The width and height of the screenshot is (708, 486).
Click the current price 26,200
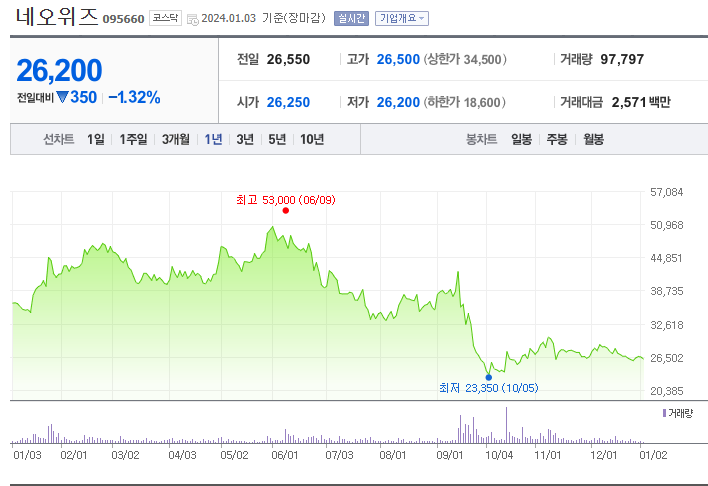coord(59,70)
